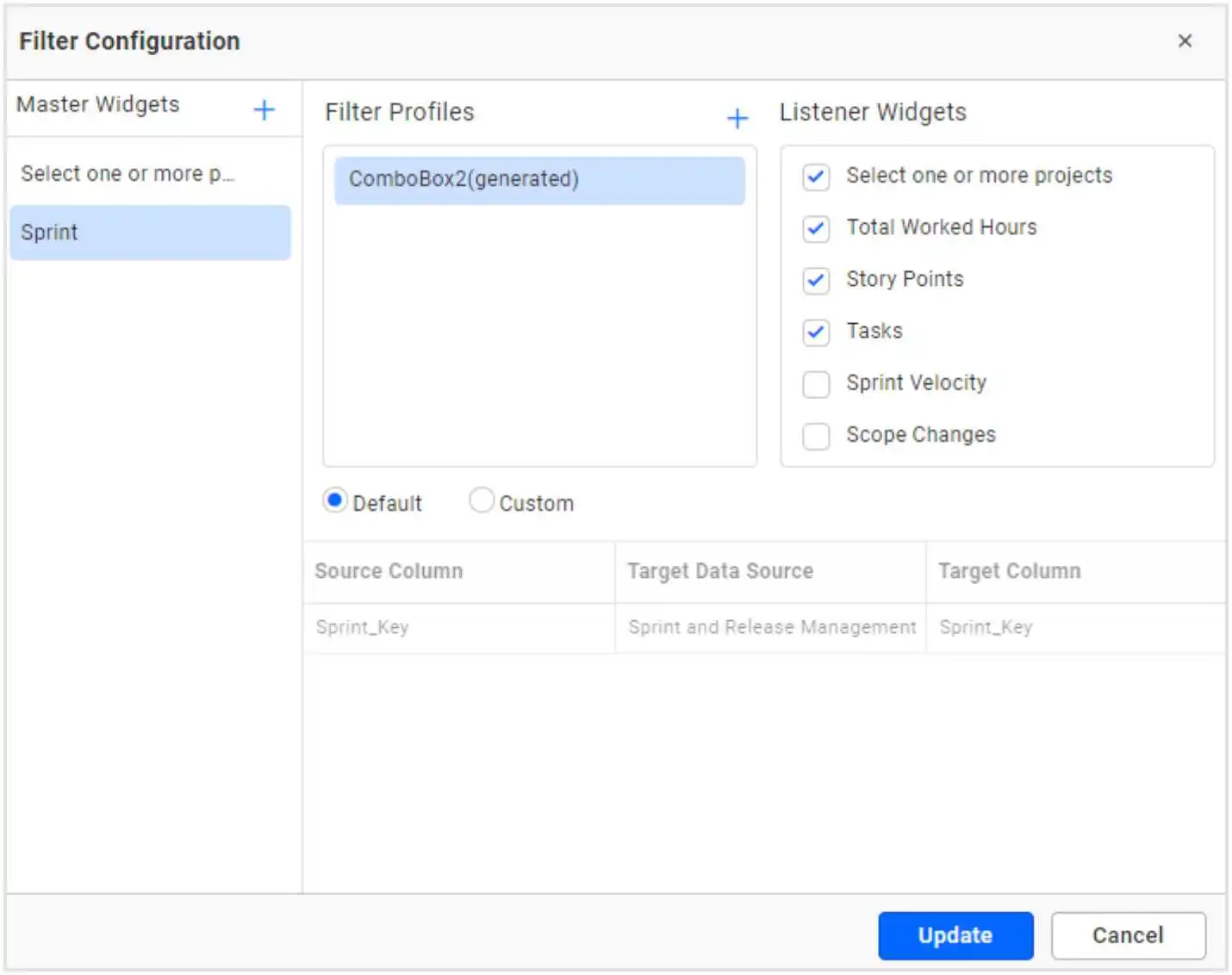Click the Sprint_Key source column cell

(x=363, y=627)
